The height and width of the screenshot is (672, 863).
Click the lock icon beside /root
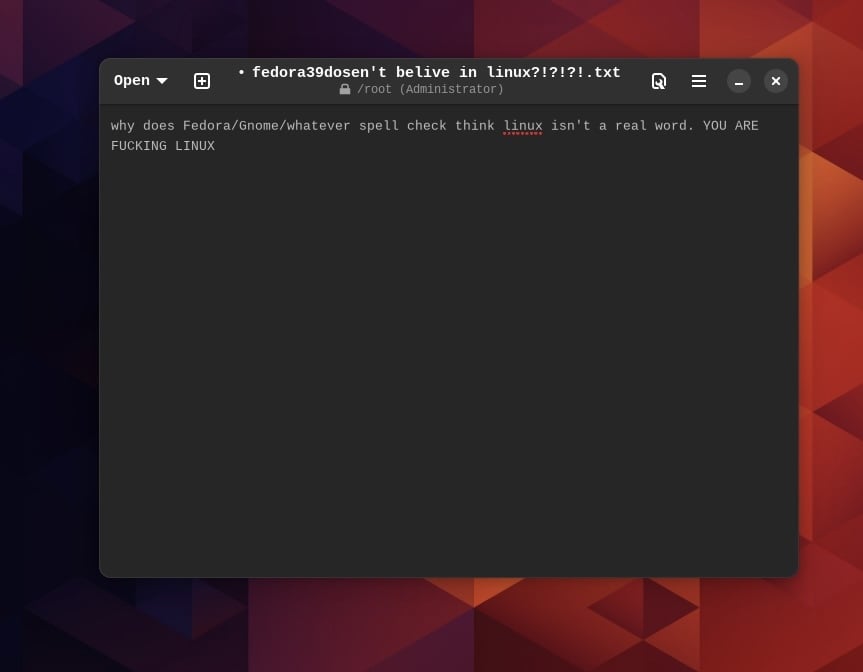point(345,90)
